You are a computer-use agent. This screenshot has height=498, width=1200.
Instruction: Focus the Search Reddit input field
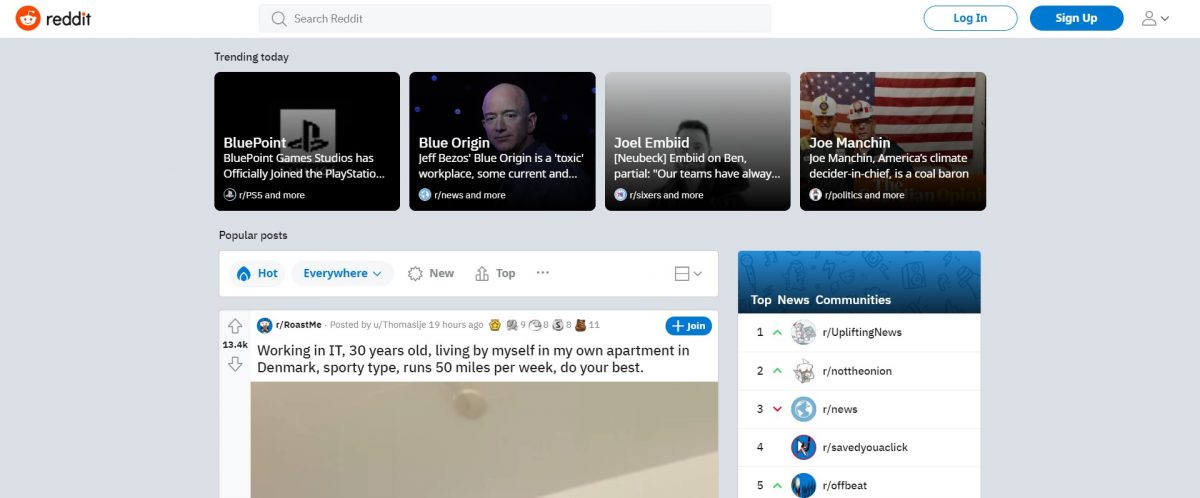click(515, 18)
